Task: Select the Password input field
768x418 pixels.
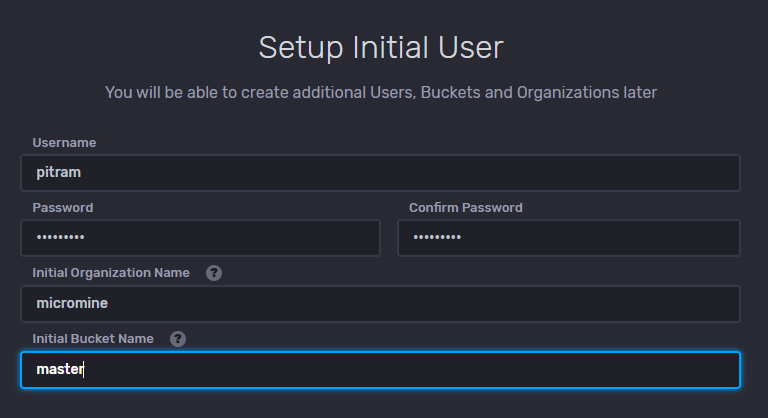Action: click(200, 238)
